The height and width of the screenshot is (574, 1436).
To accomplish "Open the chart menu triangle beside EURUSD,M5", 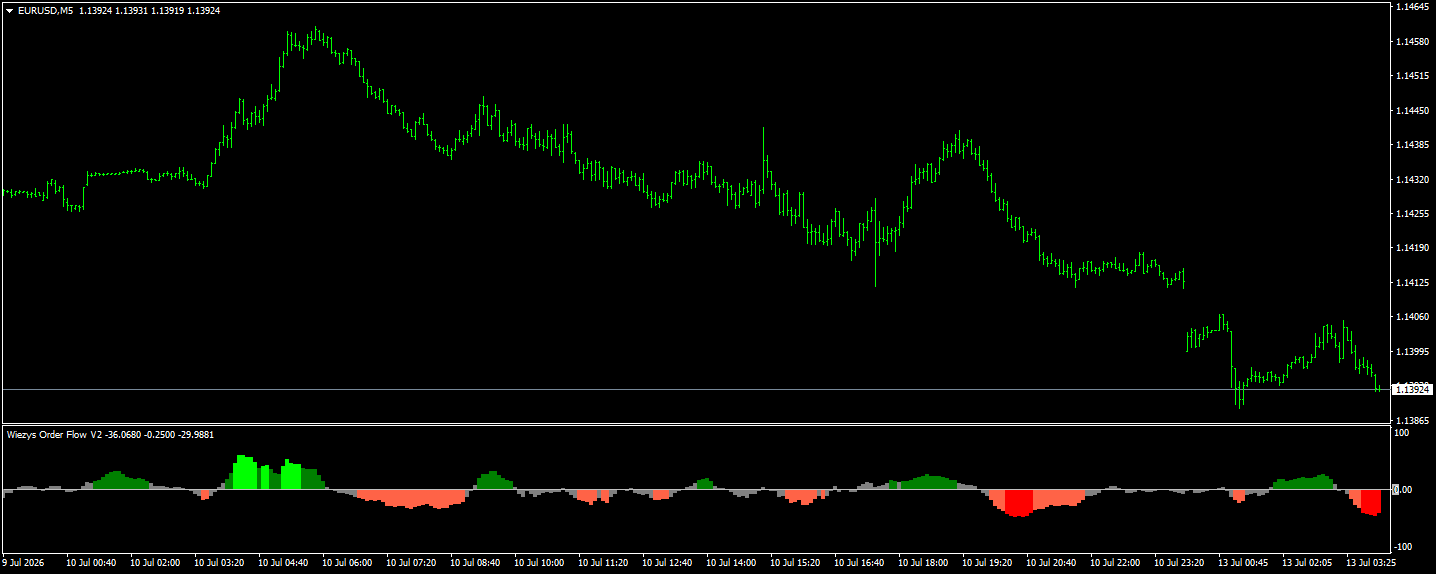I will [x=9, y=10].
